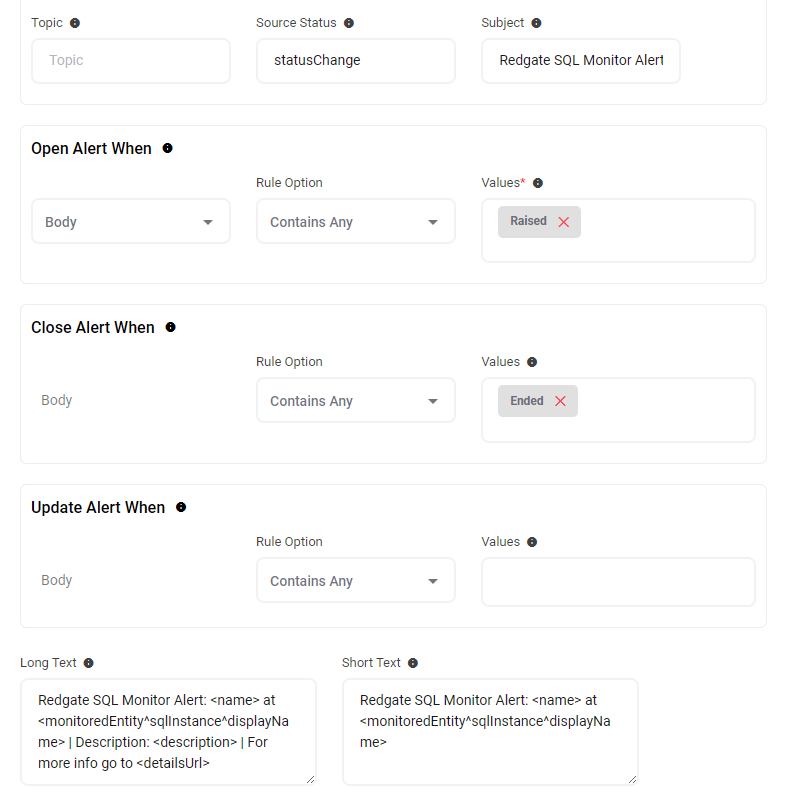
Task: Remove the Ended value tag
Action: (x=560, y=401)
